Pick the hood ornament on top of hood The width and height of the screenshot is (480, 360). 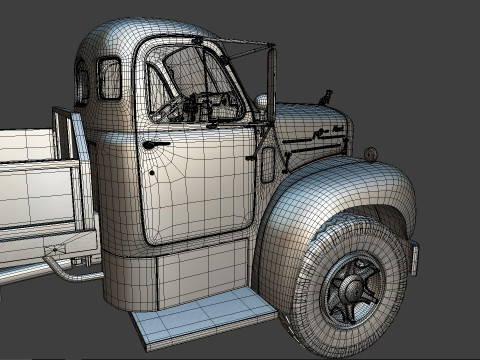(x=326, y=97)
